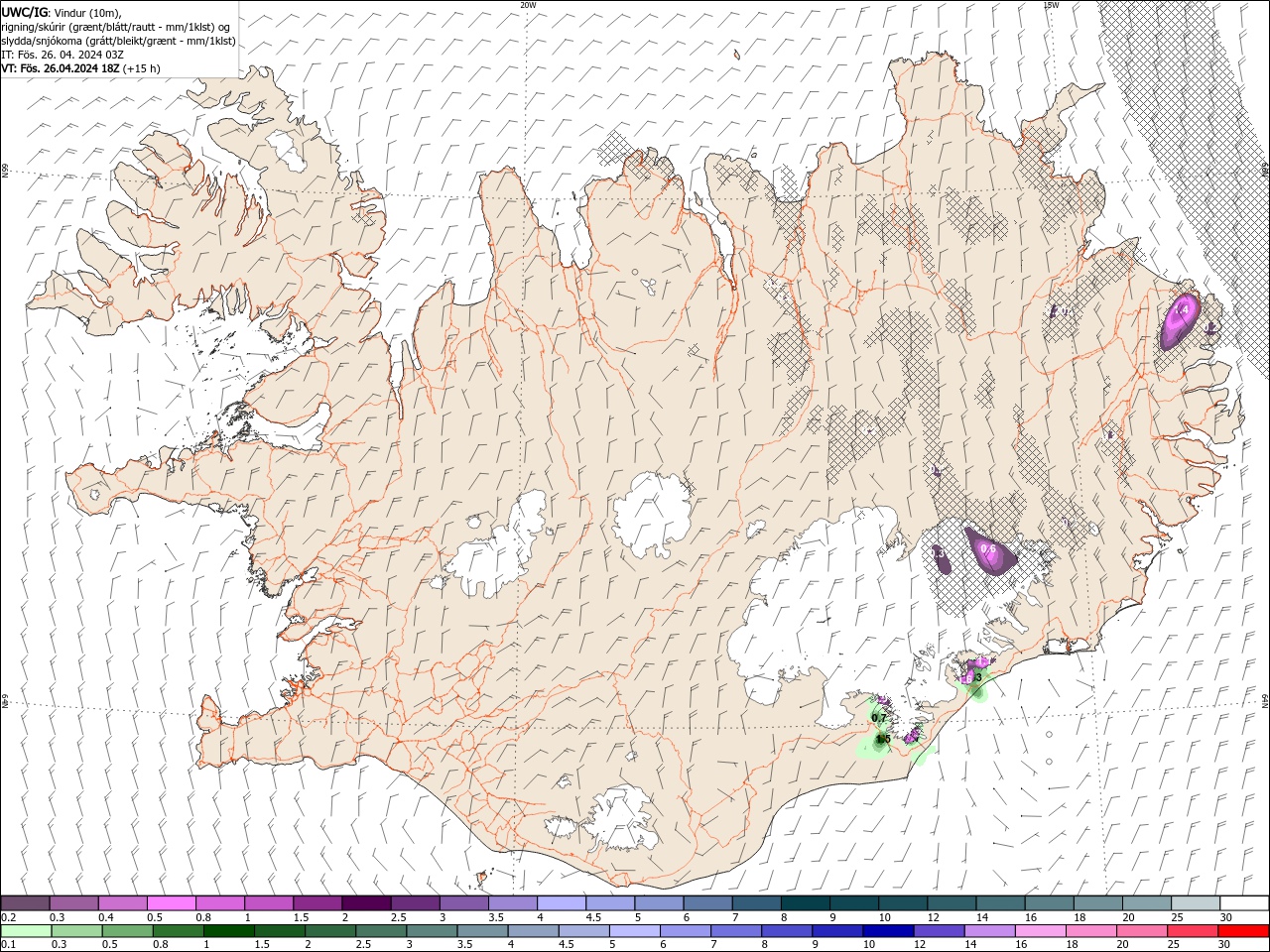Click the '0.2' label on the snow scale
This screenshot has width=1270, height=952.
pos(8,917)
